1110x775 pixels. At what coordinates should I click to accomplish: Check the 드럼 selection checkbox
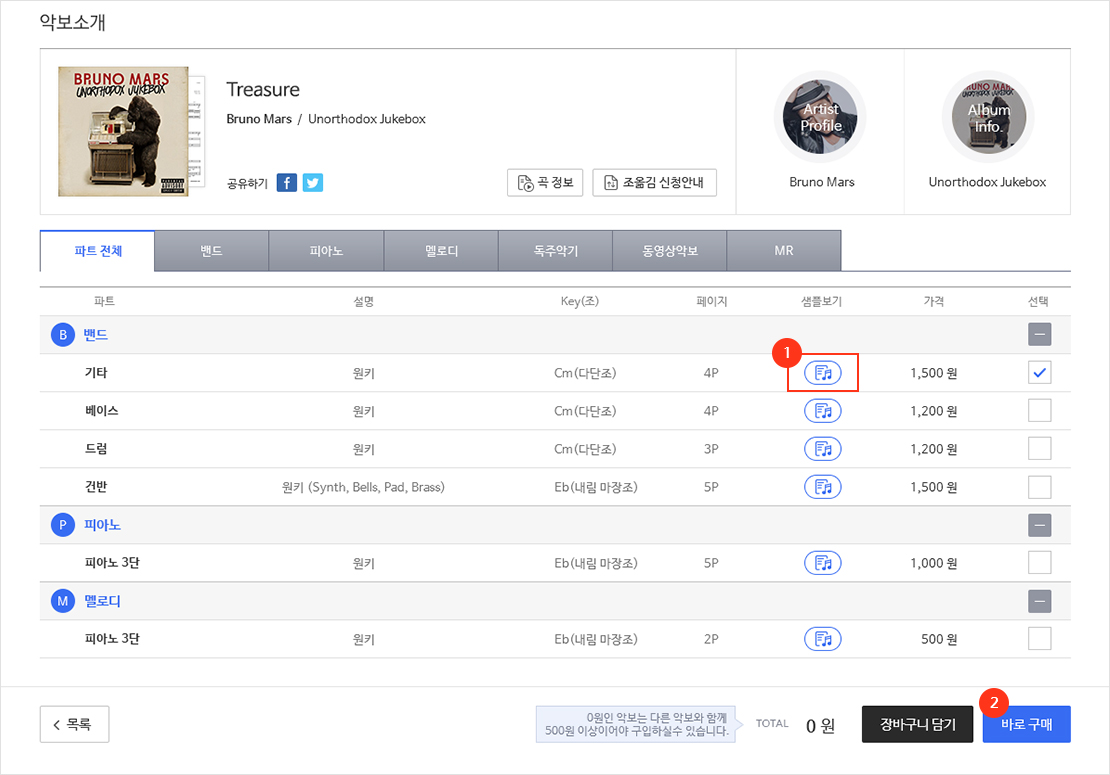[1039, 449]
